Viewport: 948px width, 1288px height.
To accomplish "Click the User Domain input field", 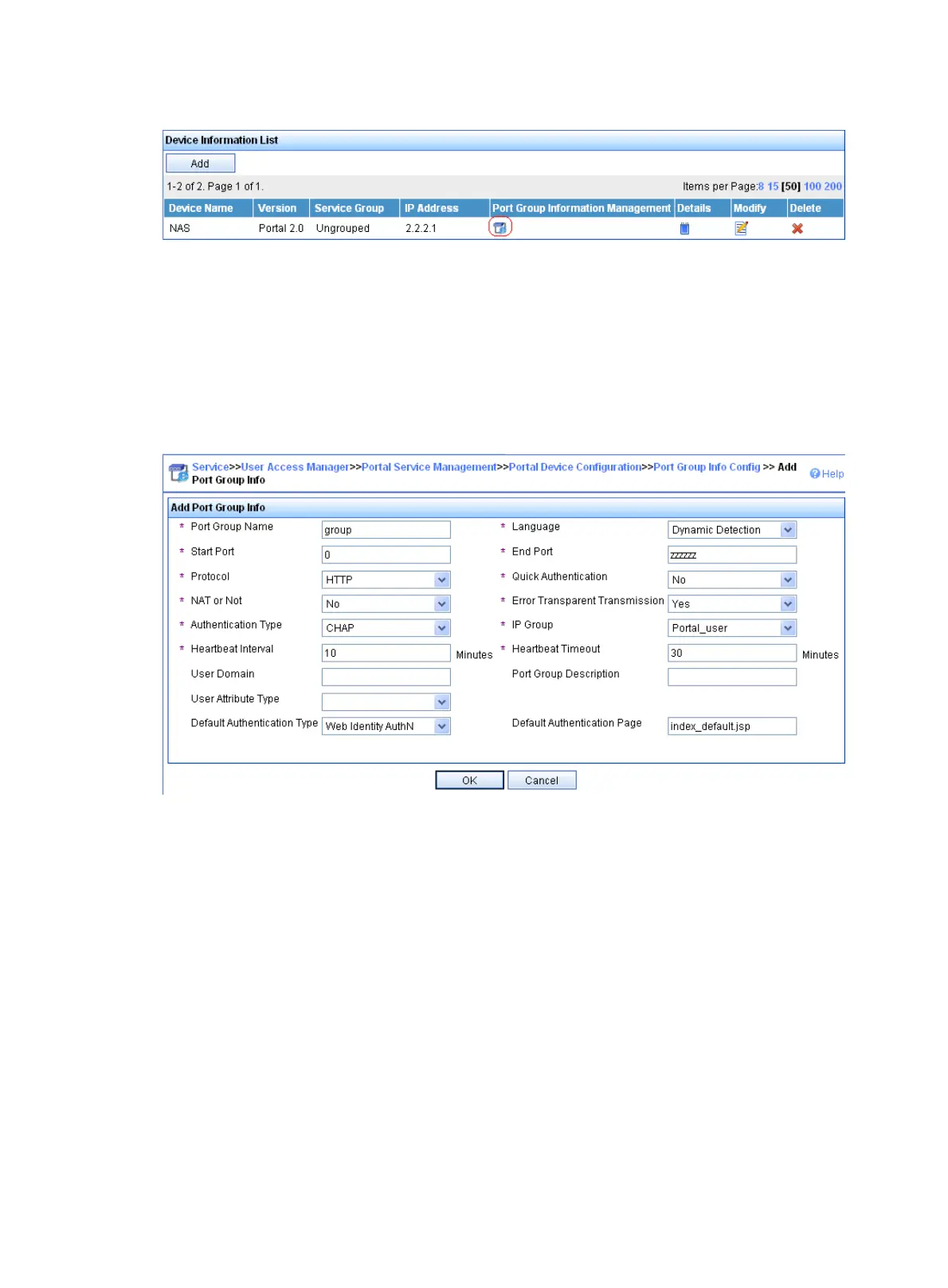I will tap(386, 677).
